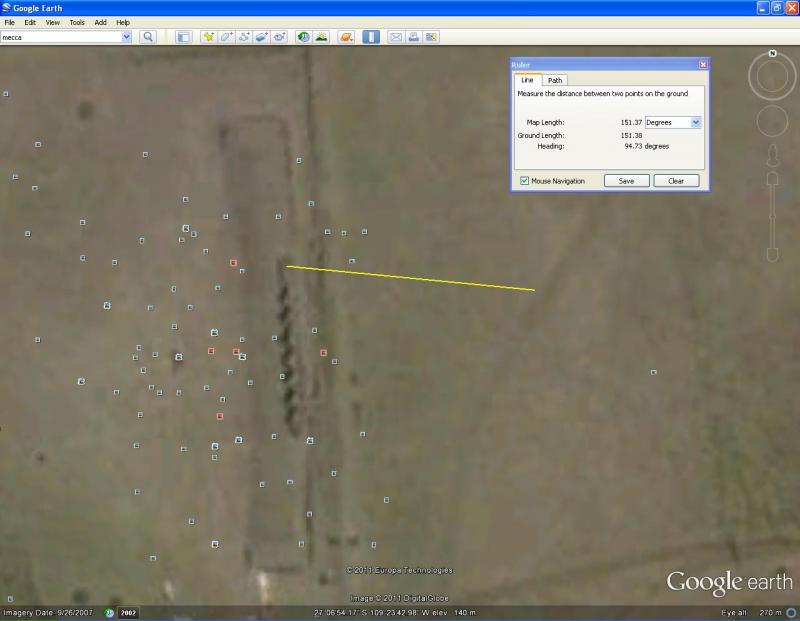Toggle the sunlight icon in toolbar
800x621 pixels.
coord(321,37)
